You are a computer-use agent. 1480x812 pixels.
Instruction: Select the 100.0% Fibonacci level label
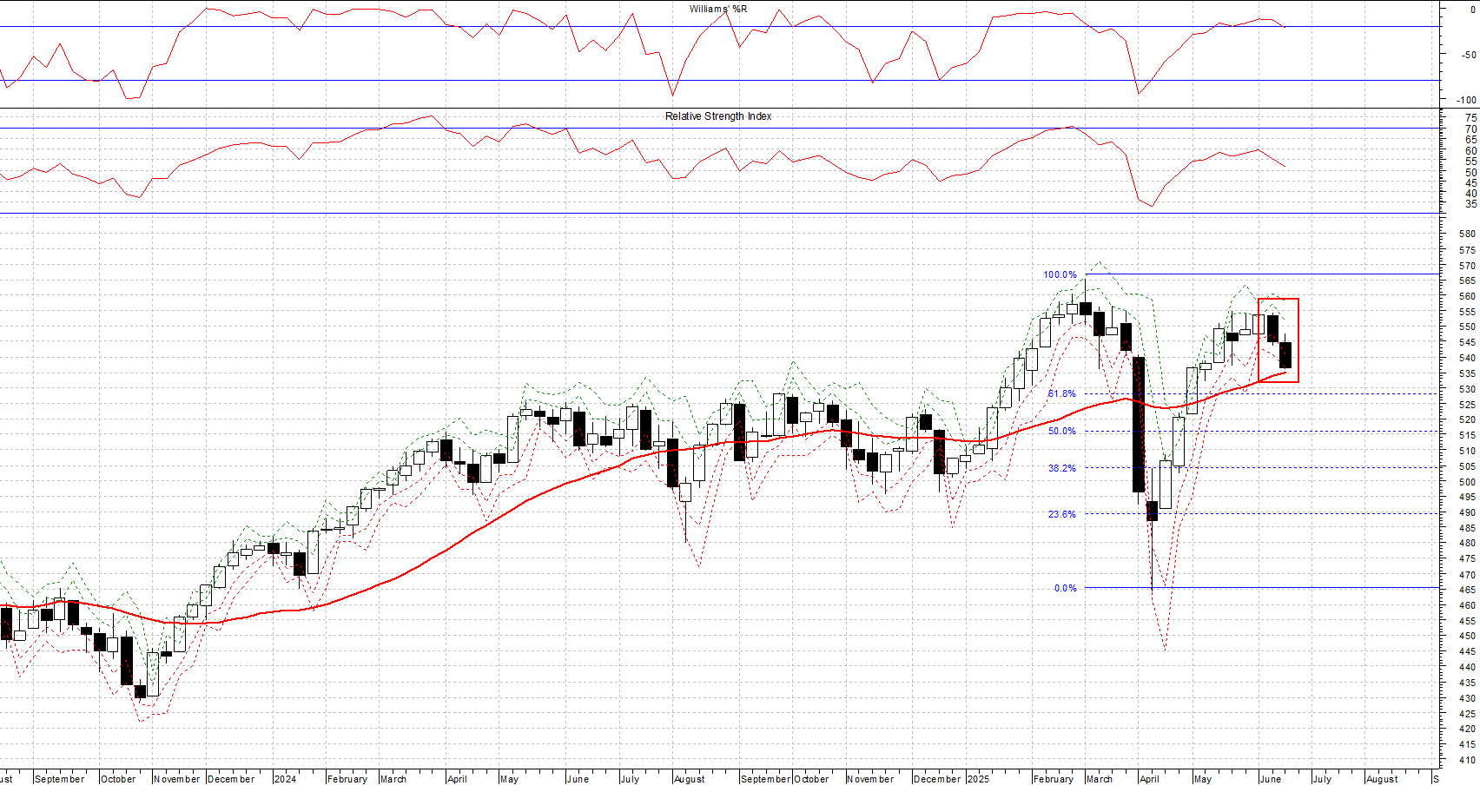coord(1060,274)
